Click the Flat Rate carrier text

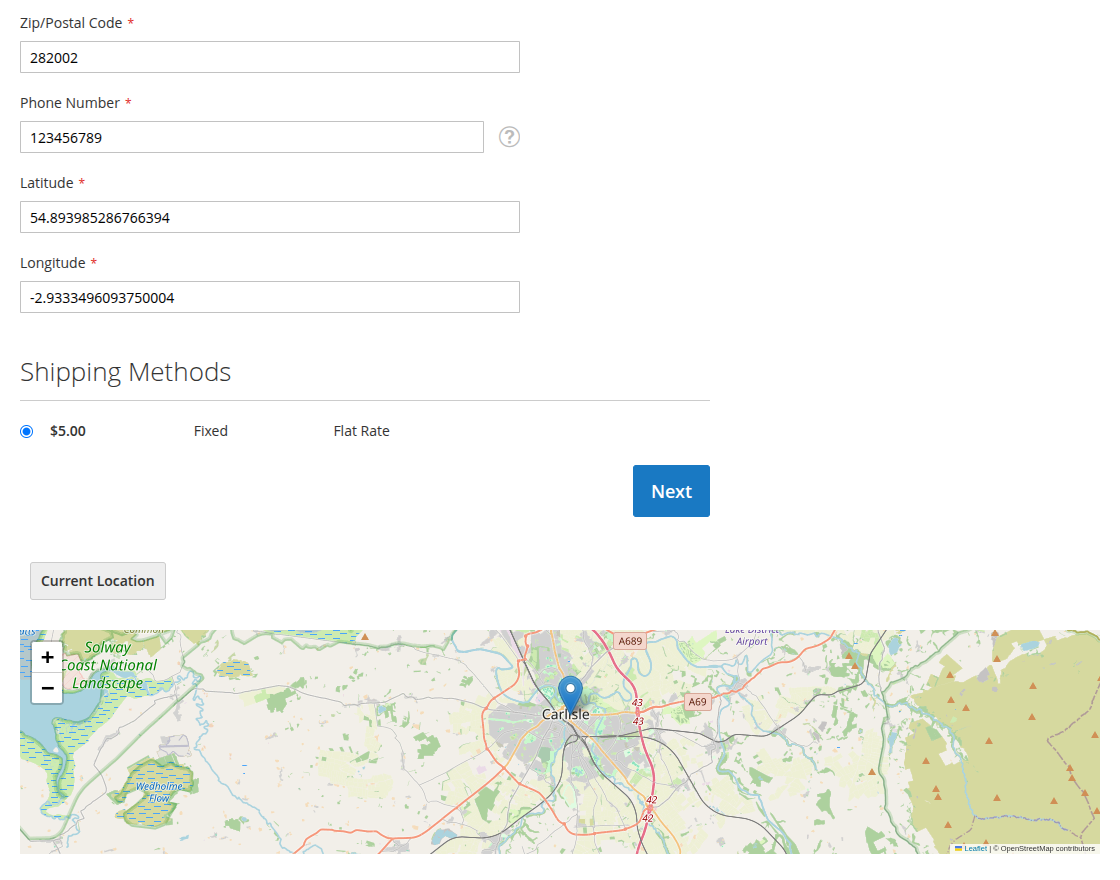pyautogui.click(x=361, y=431)
